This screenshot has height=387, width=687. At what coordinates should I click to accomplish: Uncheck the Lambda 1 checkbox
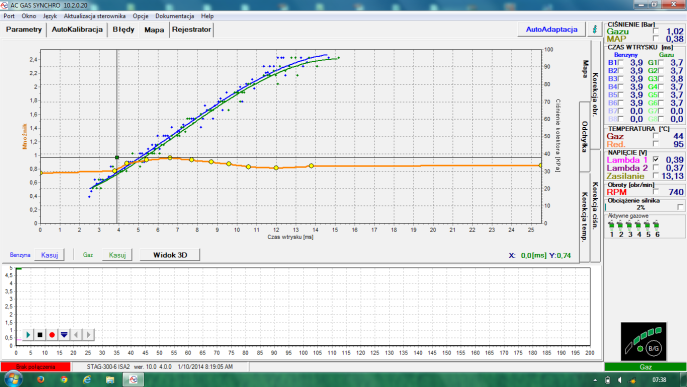[x=656, y=160]
